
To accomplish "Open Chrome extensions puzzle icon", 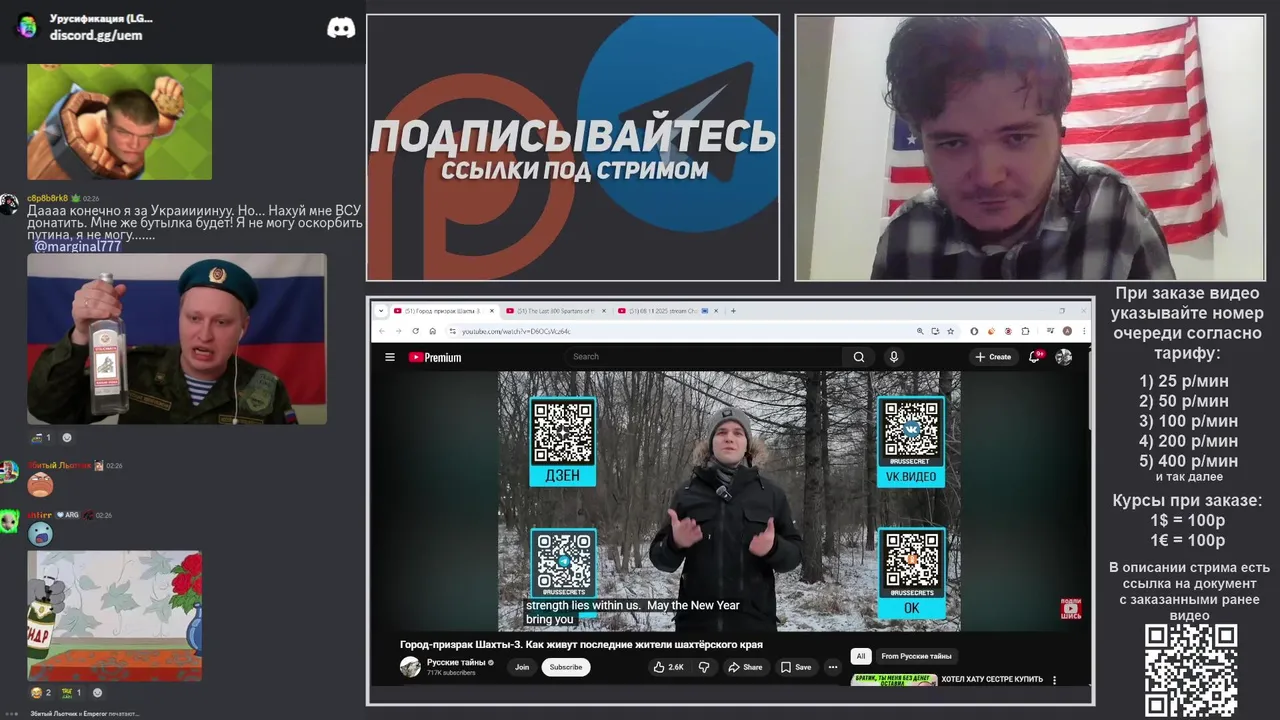I will 1026,331.
